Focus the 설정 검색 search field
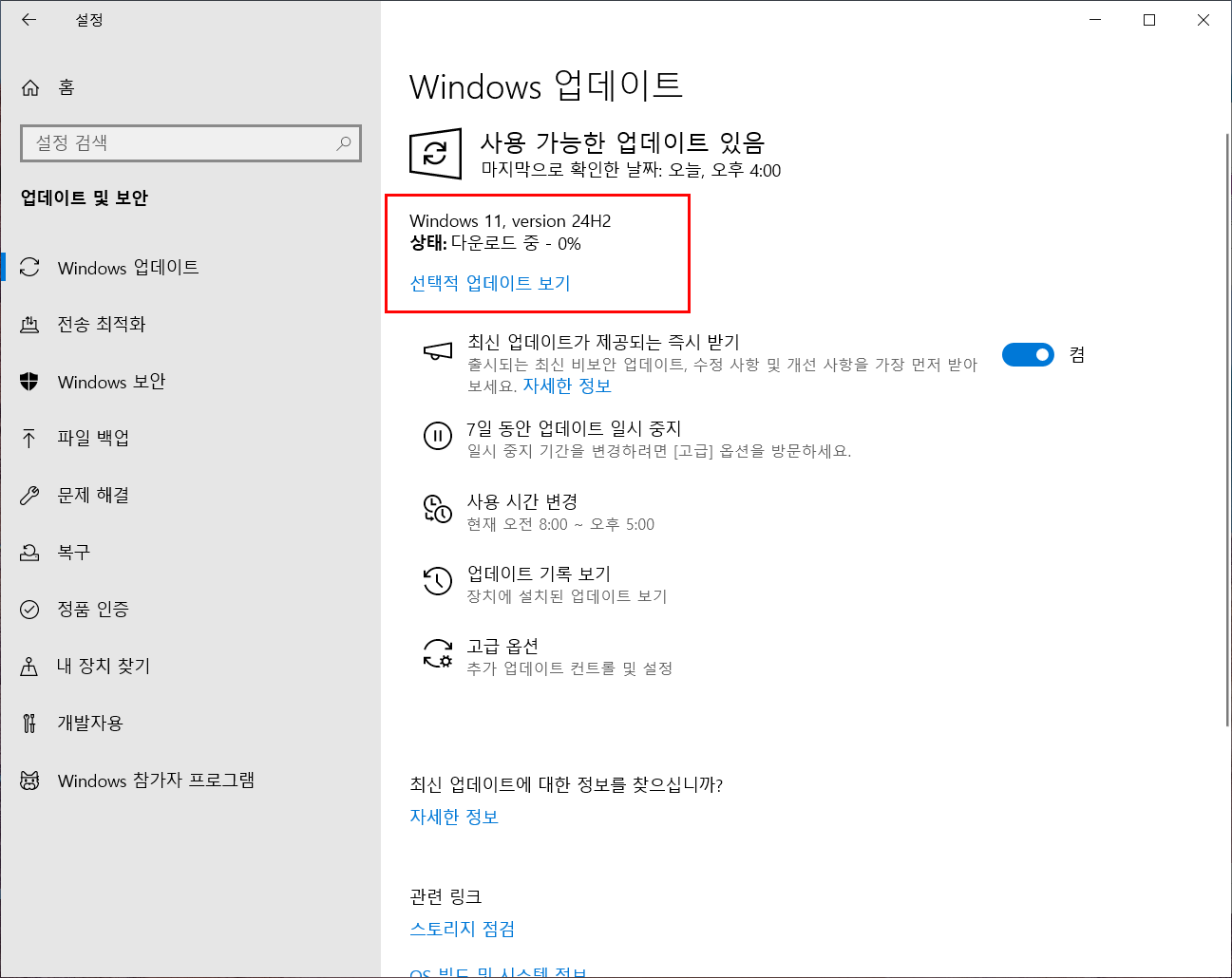The height and width of the screenshot is (978, 1232). tap(191, 142)
